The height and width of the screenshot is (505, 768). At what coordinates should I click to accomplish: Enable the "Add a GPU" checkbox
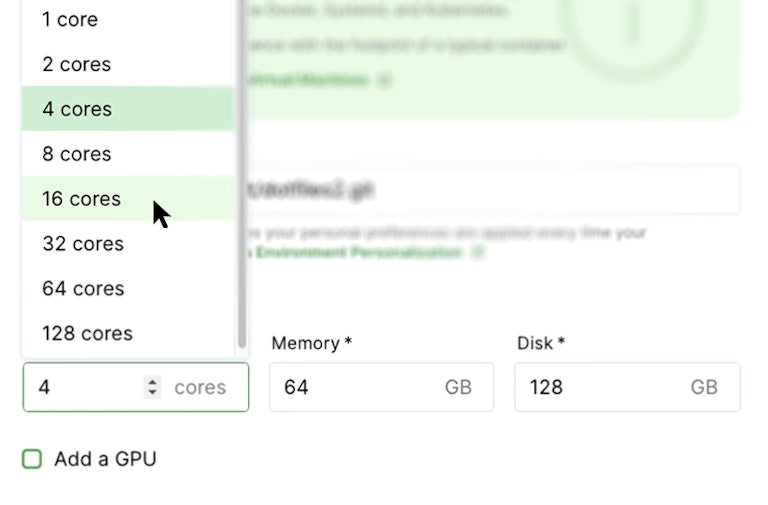33,459
